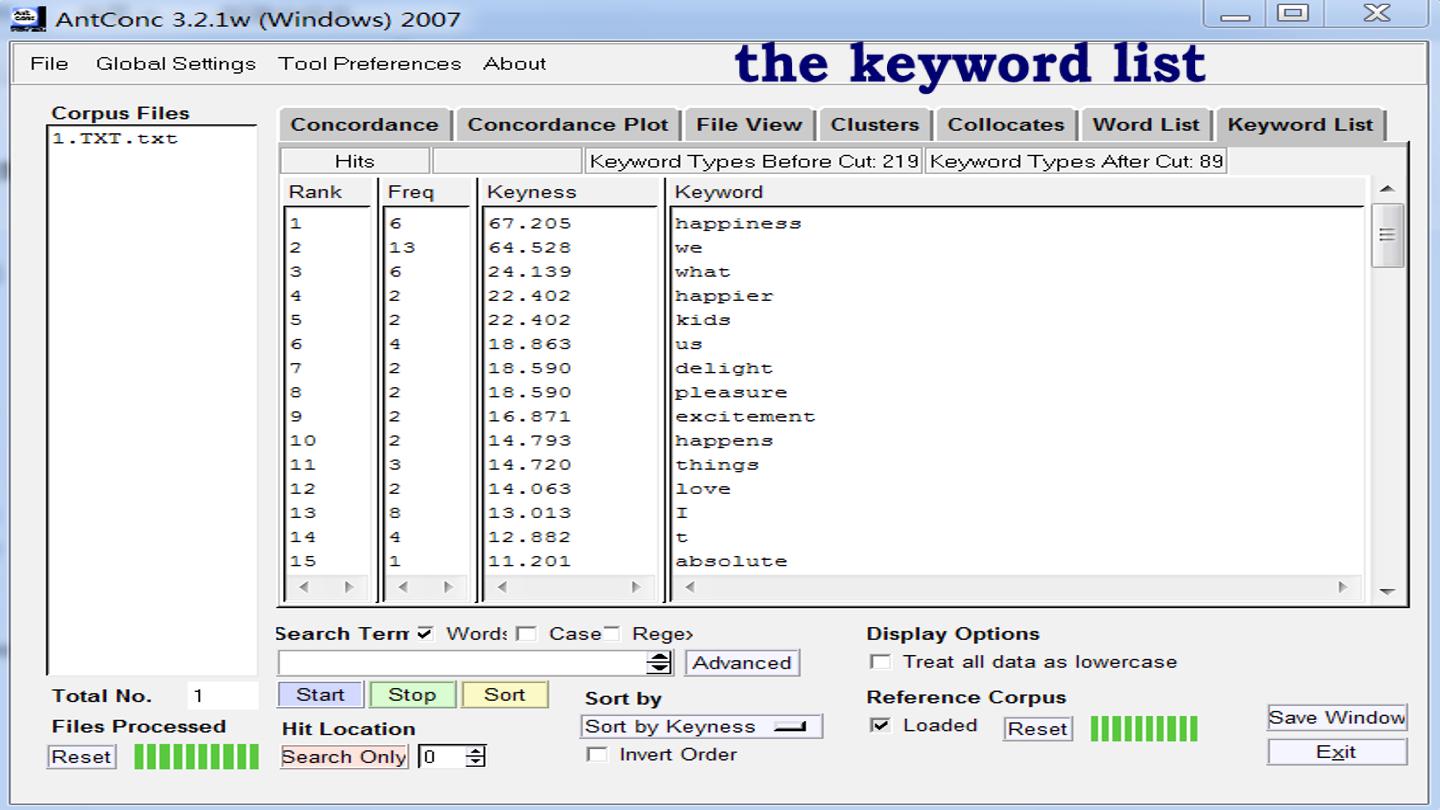Screen dimensions: 1440x810
Task: Toggle the Words search checkbox
Action: pyautogui.click(x=426, y=633)
